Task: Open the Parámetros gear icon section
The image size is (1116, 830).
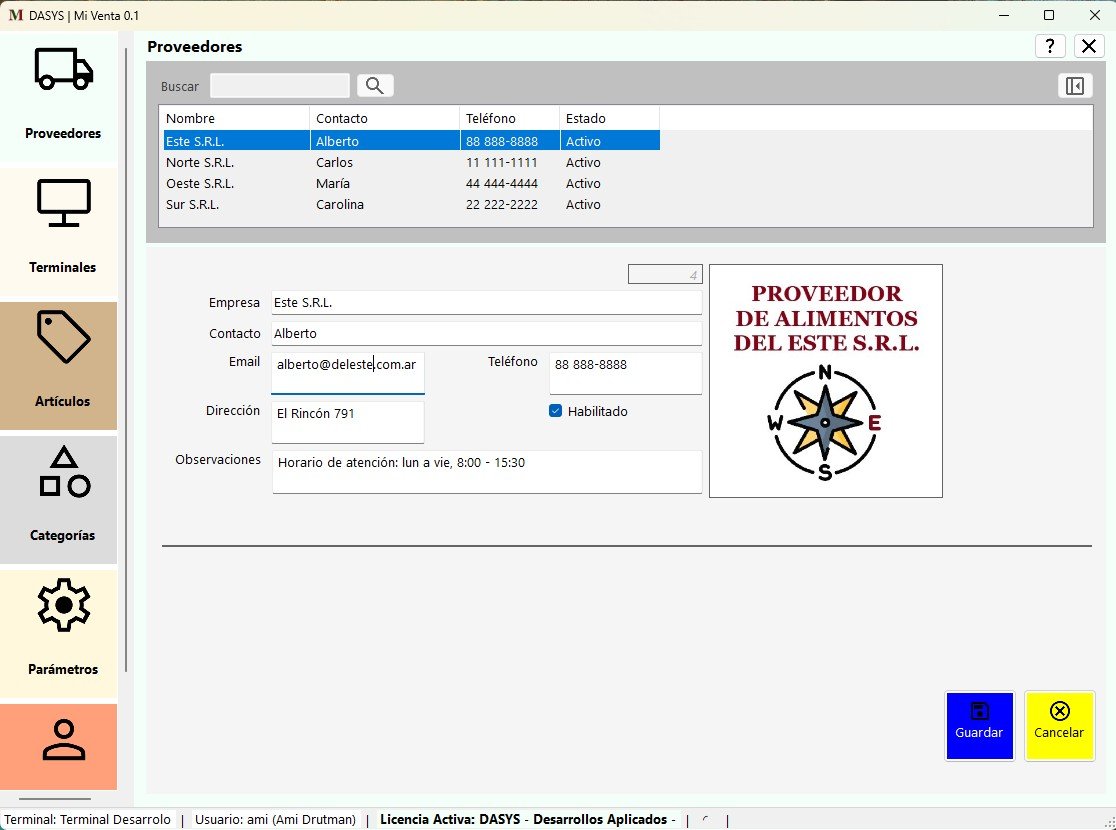Action: (63, 628)
